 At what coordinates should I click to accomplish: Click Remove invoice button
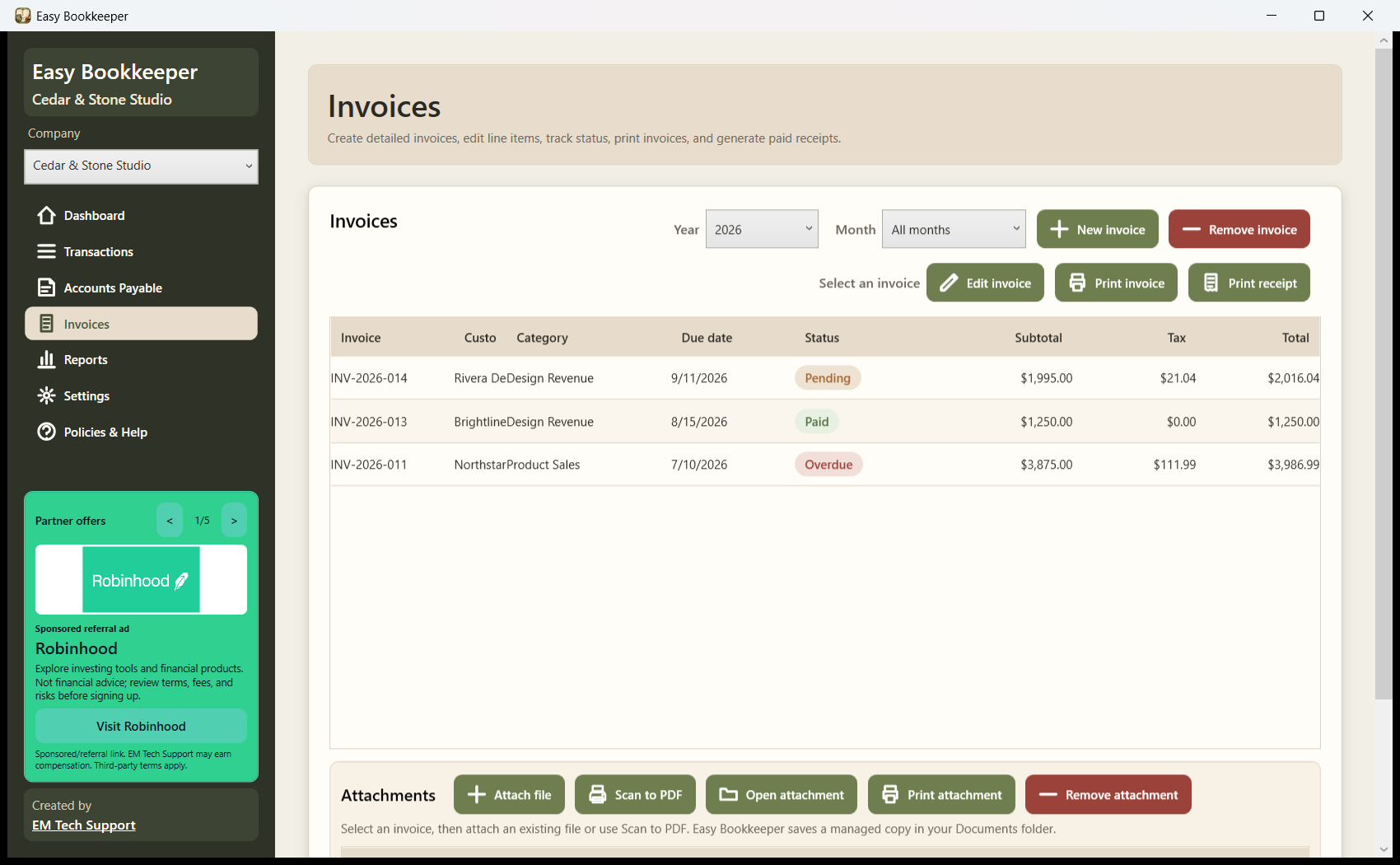1239,229
